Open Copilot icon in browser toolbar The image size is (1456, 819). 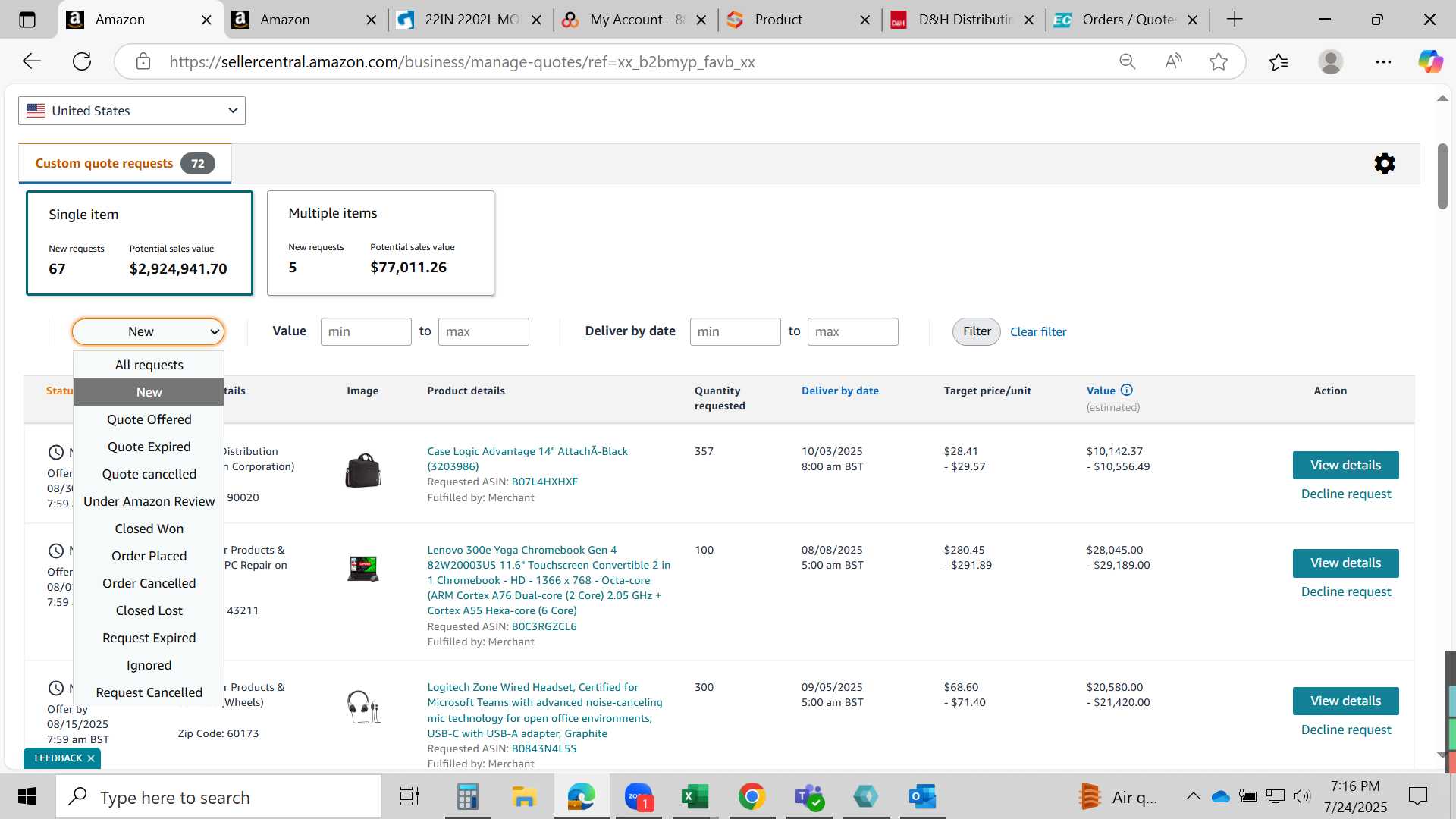pyautogui.click(x=1431, y=61)
